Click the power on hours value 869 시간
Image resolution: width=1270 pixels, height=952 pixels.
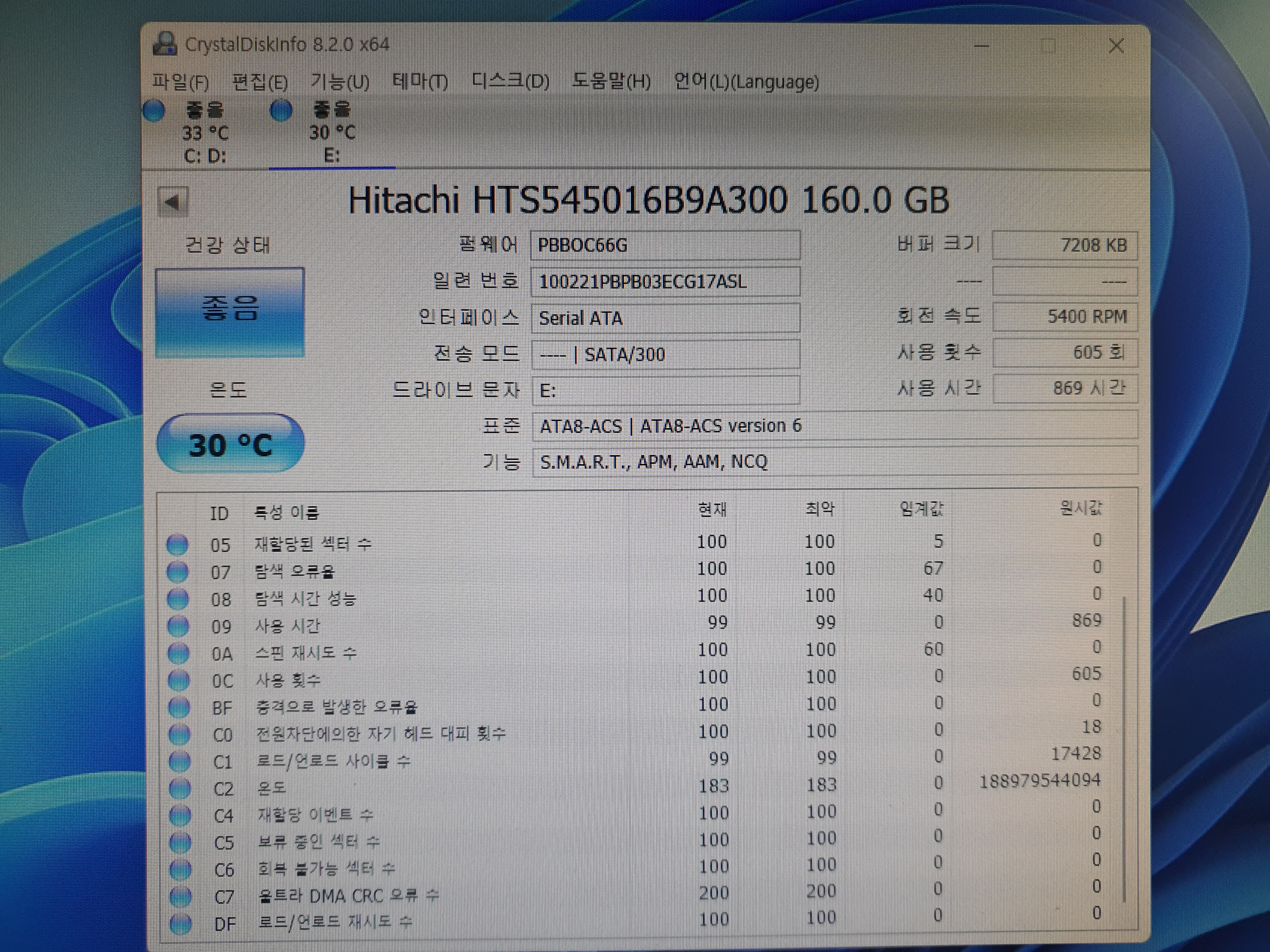[x=1065, y=388]
